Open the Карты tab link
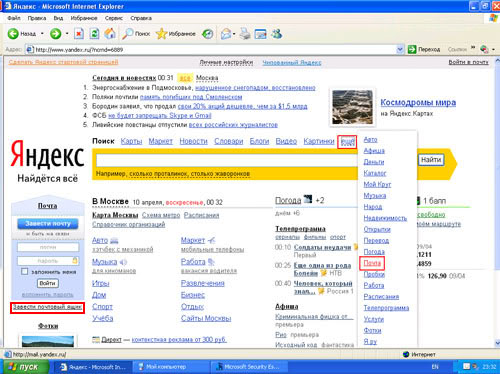This screenshot has width=500, height=374. 131,141
